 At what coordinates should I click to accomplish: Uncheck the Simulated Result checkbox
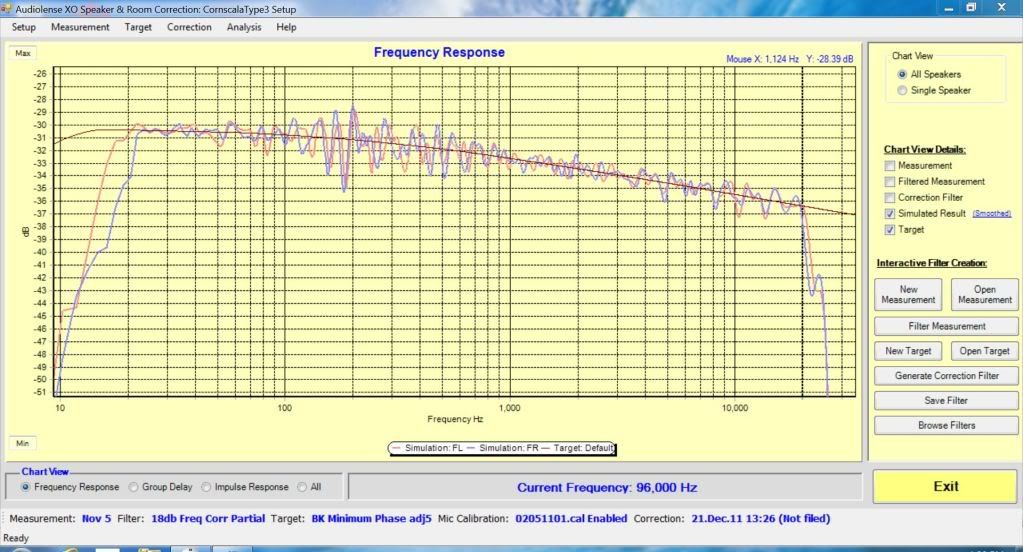[x=890, y=214]
